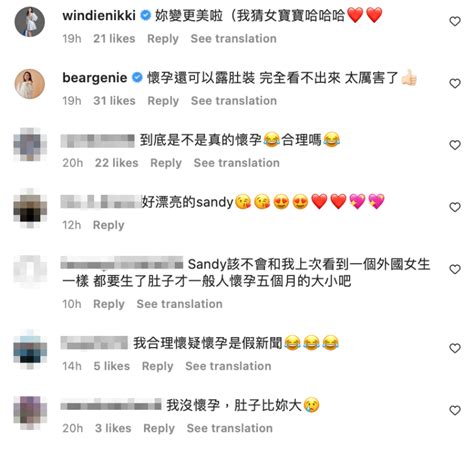This screenshot has width=474, height=449.
Task: See translation of beargenie's comment
Action: 234,101
